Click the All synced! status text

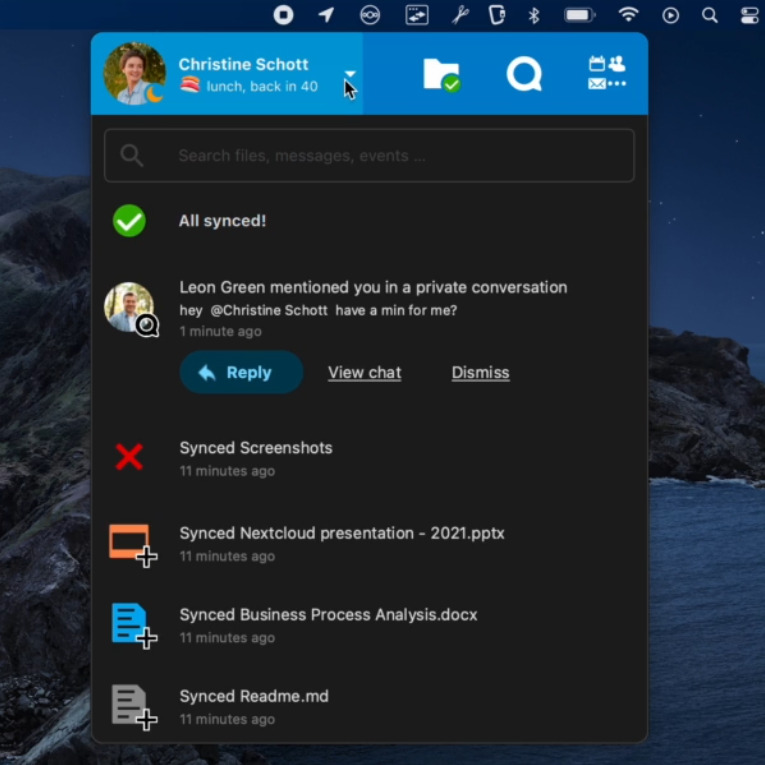point(222,221)
